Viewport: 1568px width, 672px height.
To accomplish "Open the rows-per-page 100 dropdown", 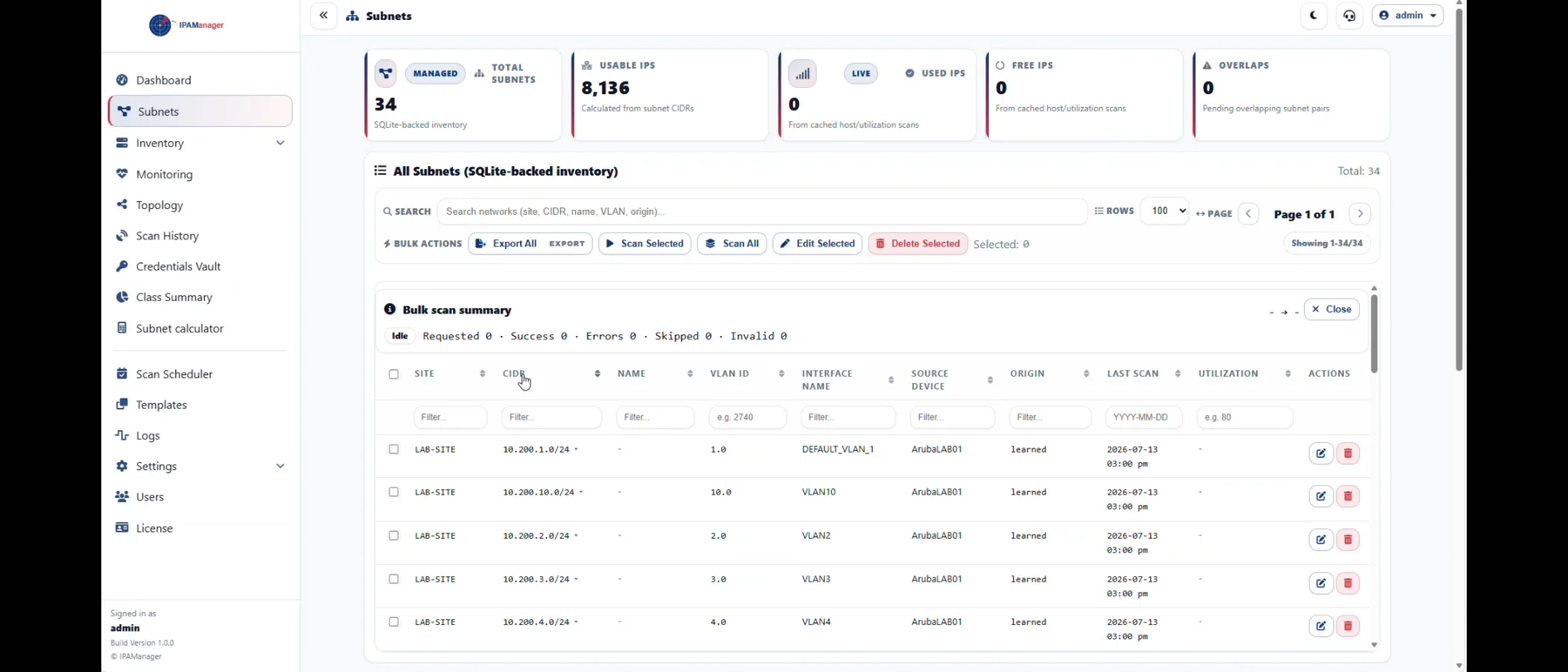I will 1165,211.
